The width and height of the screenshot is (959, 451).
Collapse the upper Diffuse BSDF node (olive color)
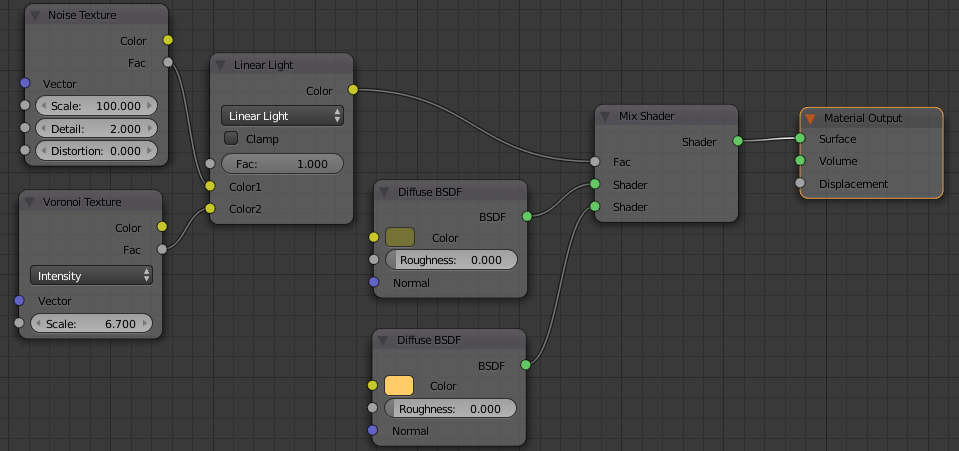(x=384, y=192)
